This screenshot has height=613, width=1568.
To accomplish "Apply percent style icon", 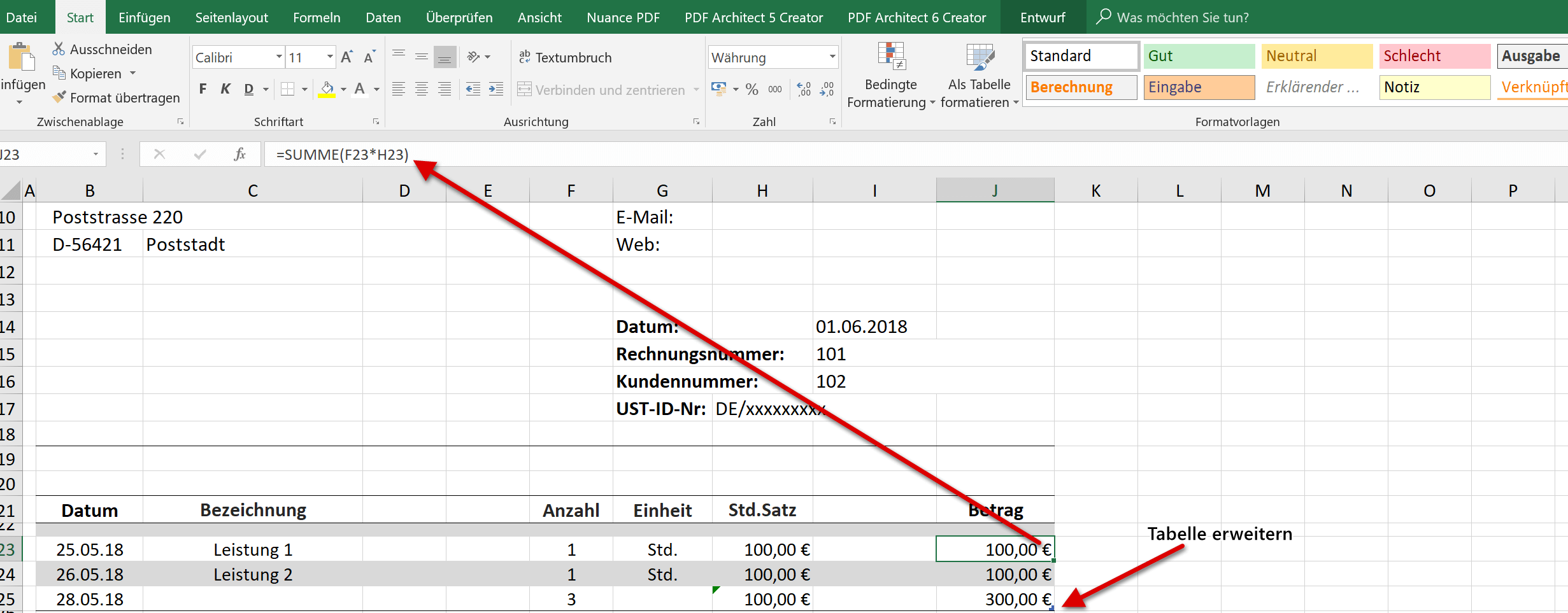I will pyautogui.click(x=752, y=89).
